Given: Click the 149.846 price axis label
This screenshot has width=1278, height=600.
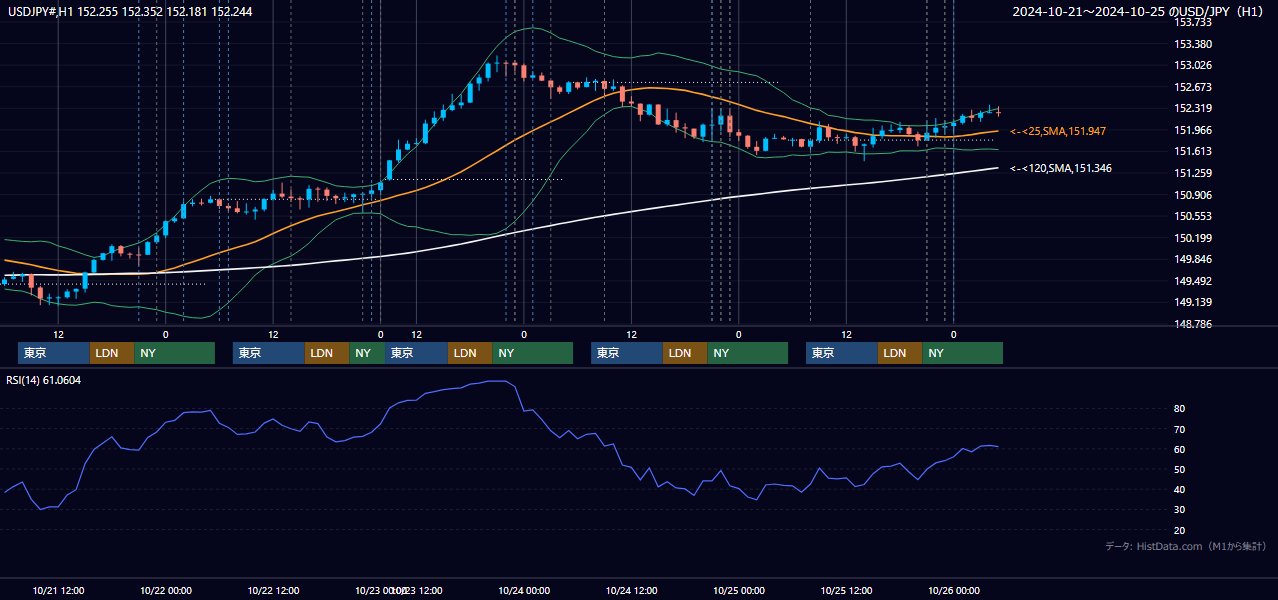Looking at the screenshot, I should (1193, 259).
